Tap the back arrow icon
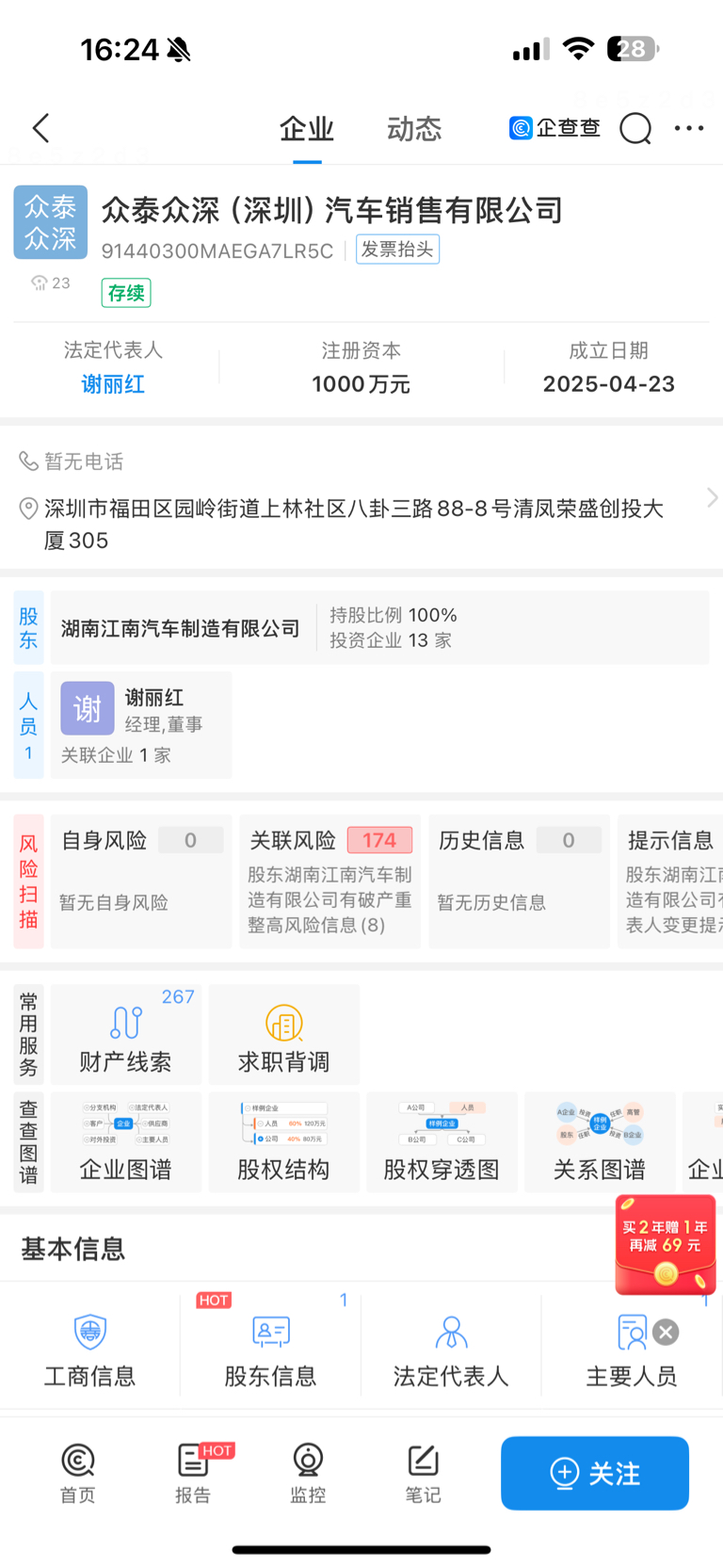Screen dimensions: 723x1568 coord(40,128)
